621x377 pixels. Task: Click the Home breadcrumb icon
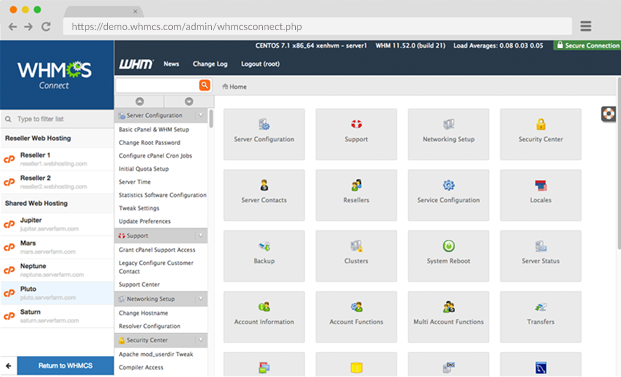click(x=225, y=86)
